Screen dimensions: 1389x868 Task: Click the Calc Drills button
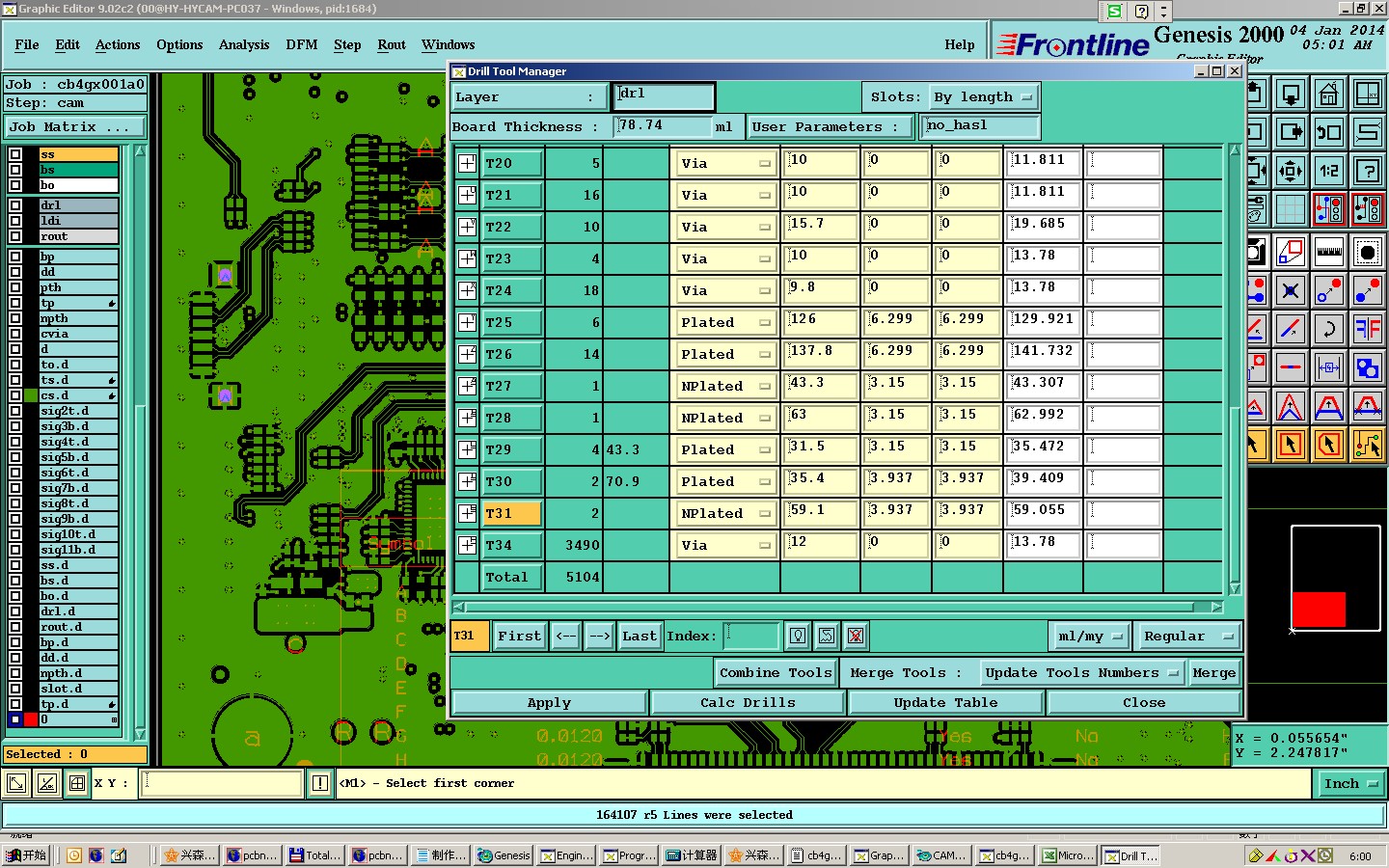tap(748, 703)
